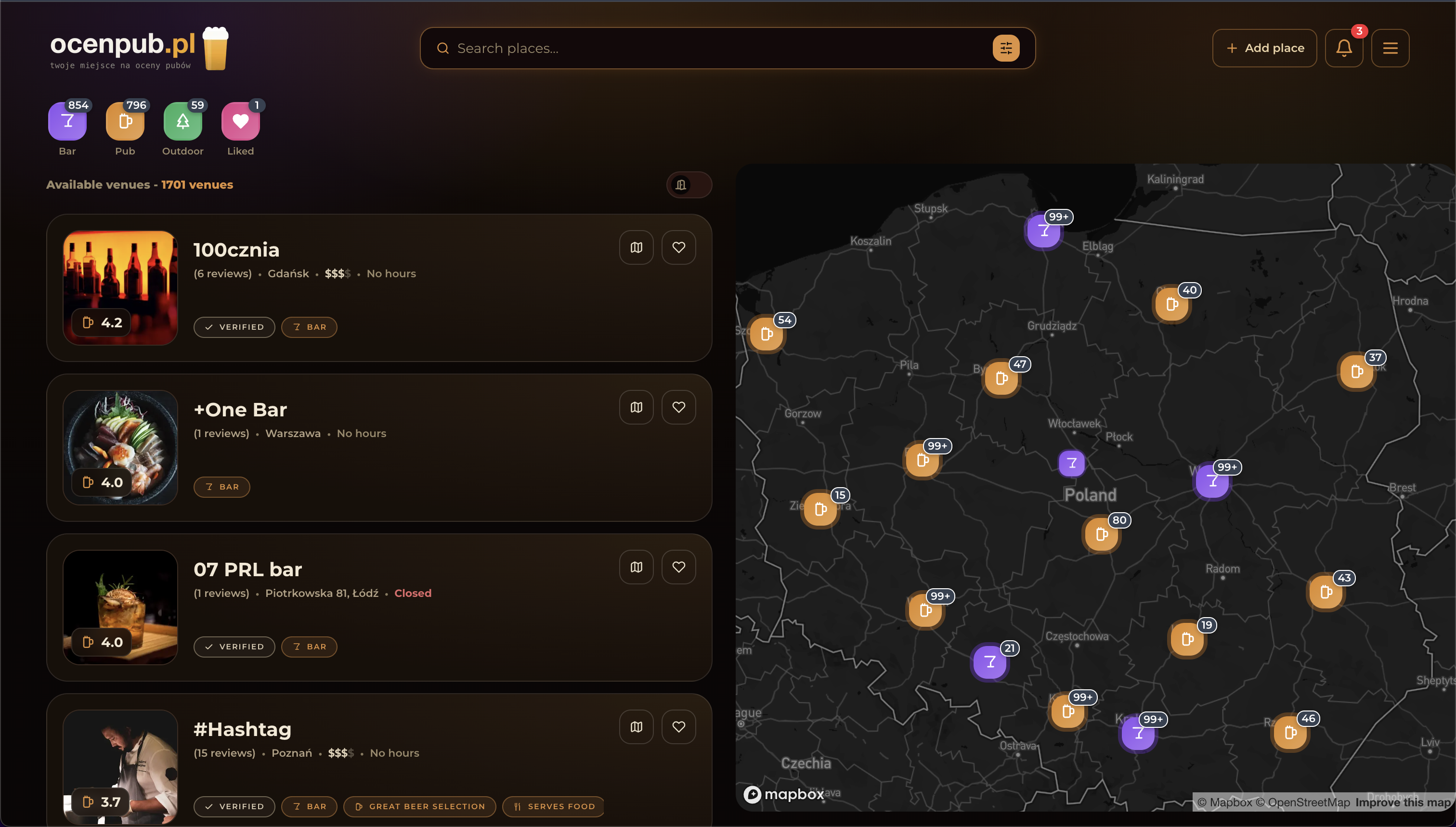Click the SERVES FOOD tag
The image size is (1456, 827).
click(x=553, y=807)
